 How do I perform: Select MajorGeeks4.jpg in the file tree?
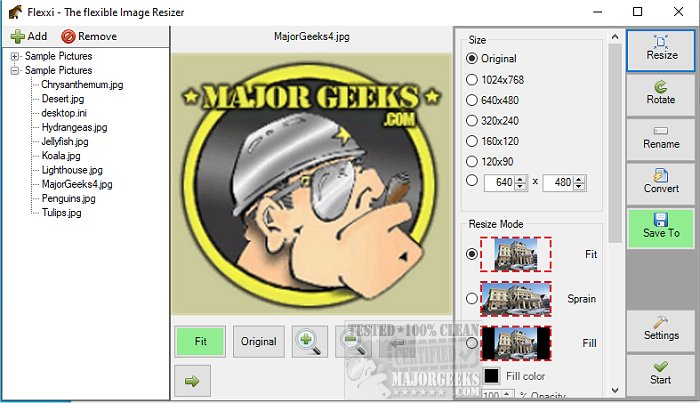(77, 184)
